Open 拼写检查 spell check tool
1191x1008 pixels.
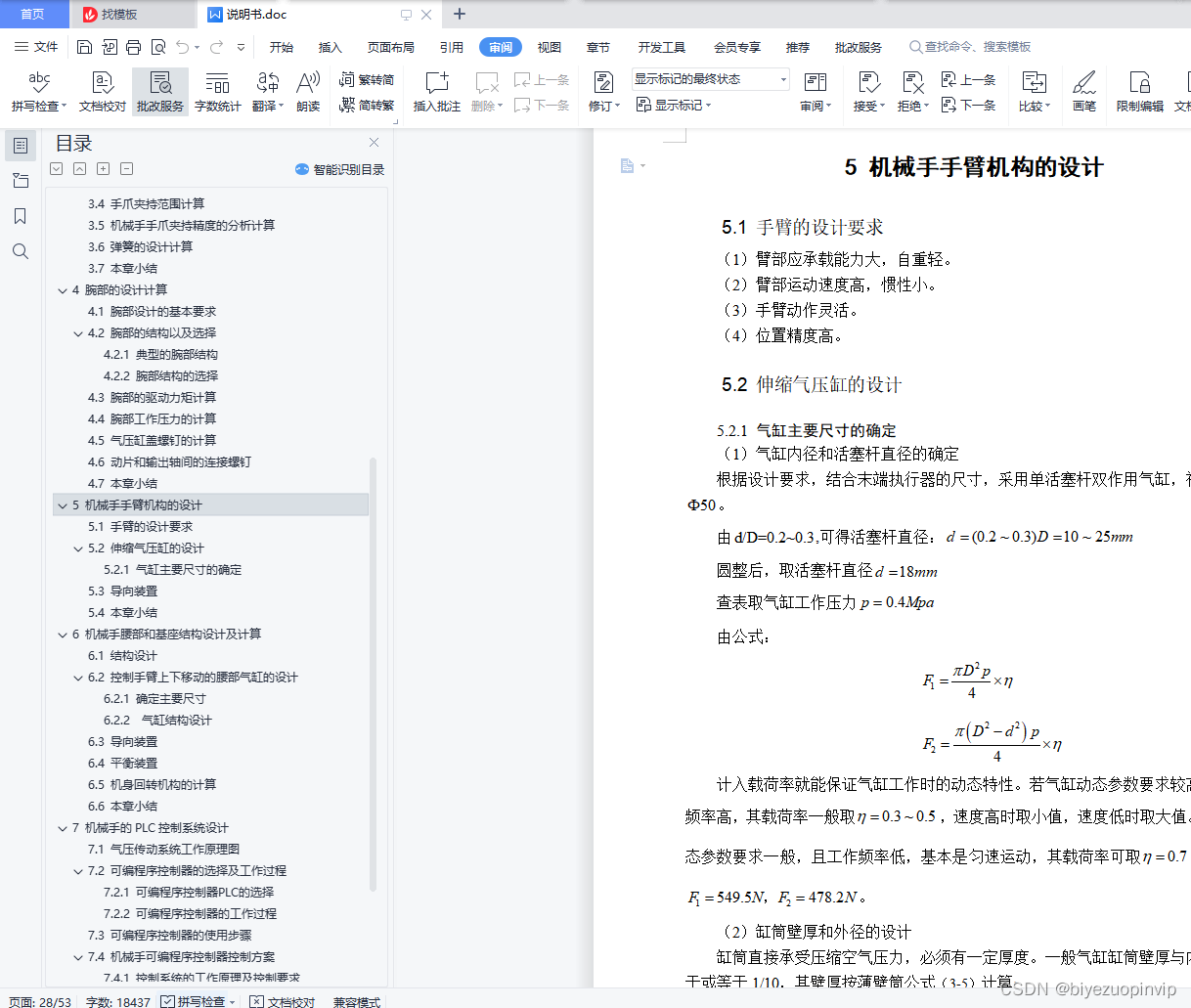point(39,92)
